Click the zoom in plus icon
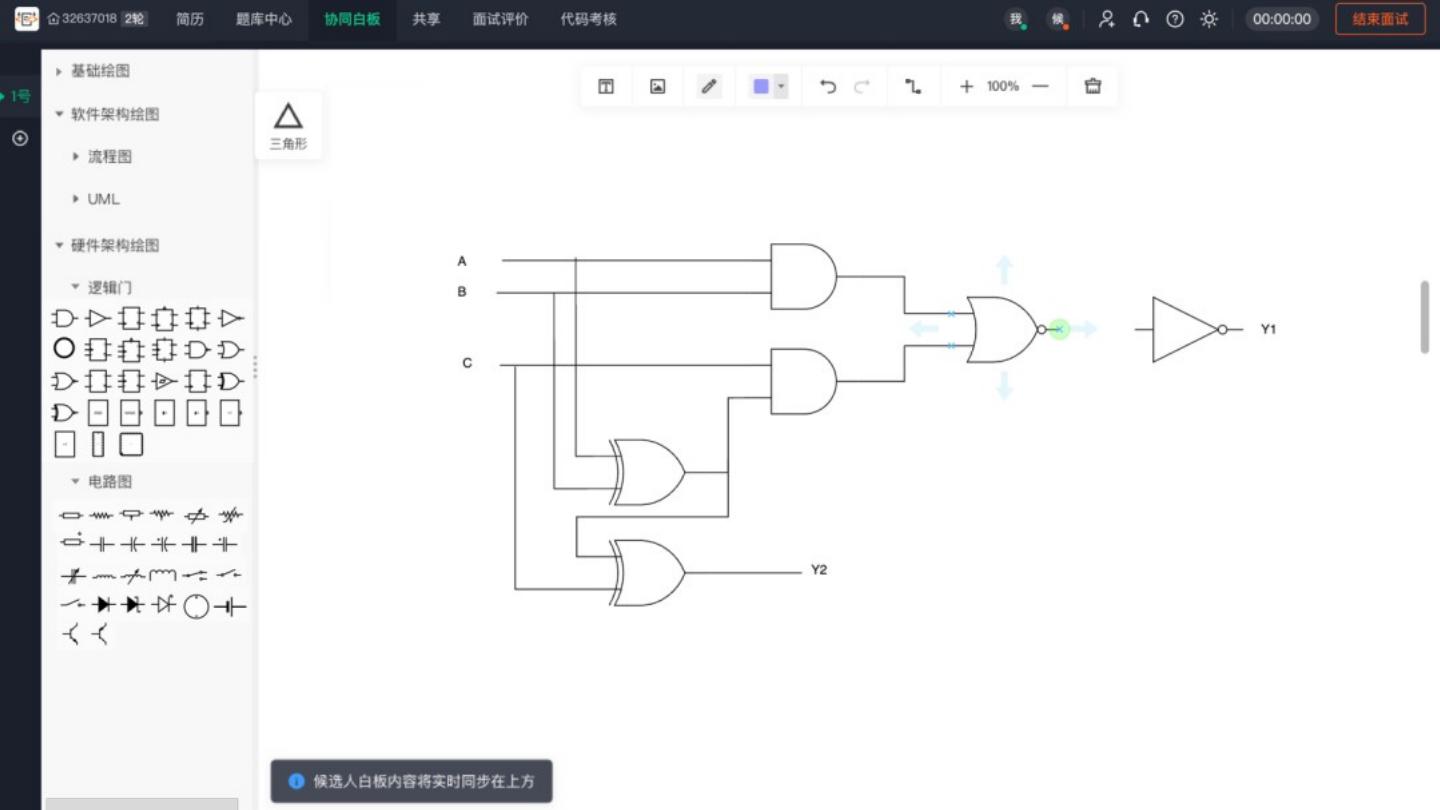This screenshot has width=1440, height=810. pos(966,87)
